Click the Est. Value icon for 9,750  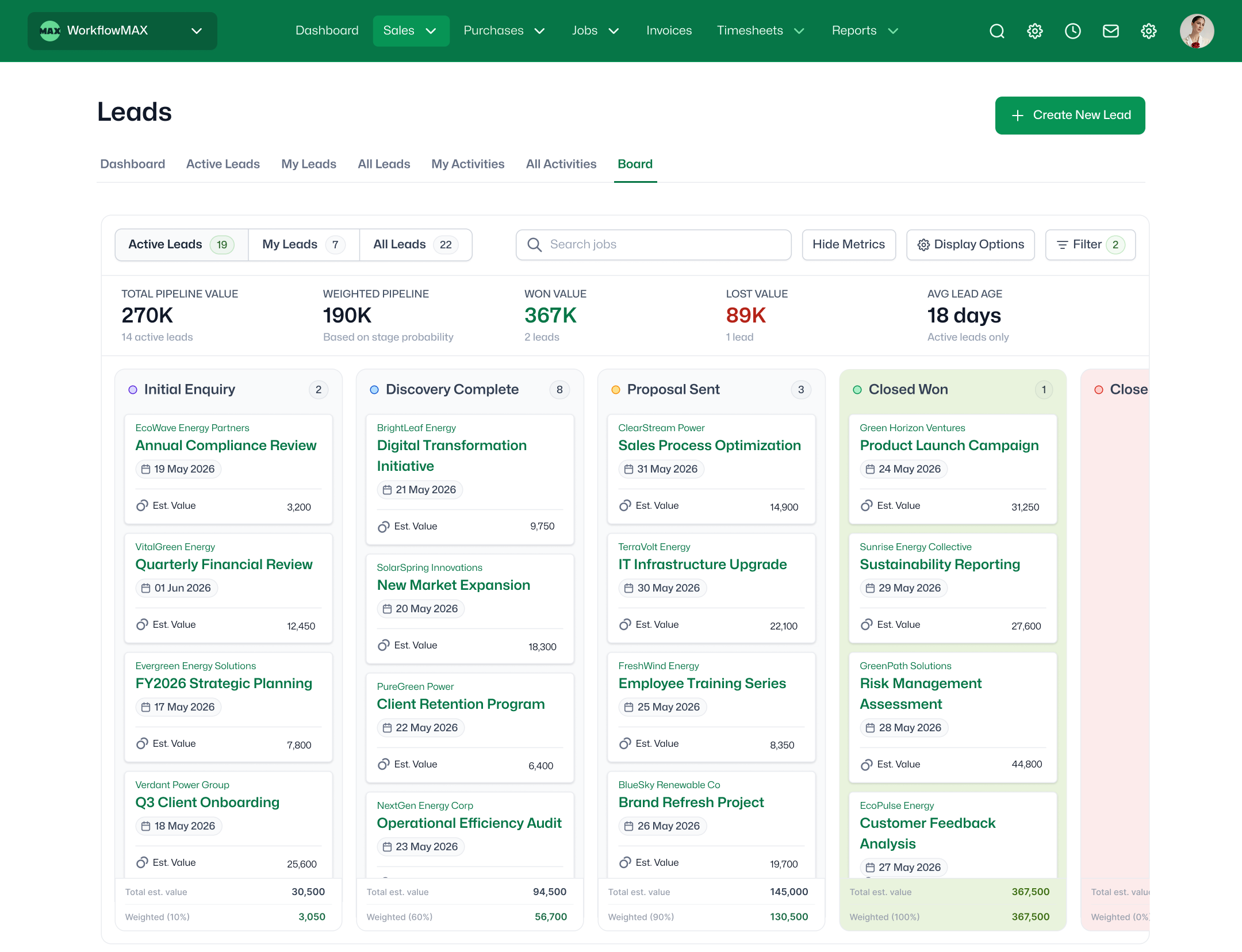384,527
